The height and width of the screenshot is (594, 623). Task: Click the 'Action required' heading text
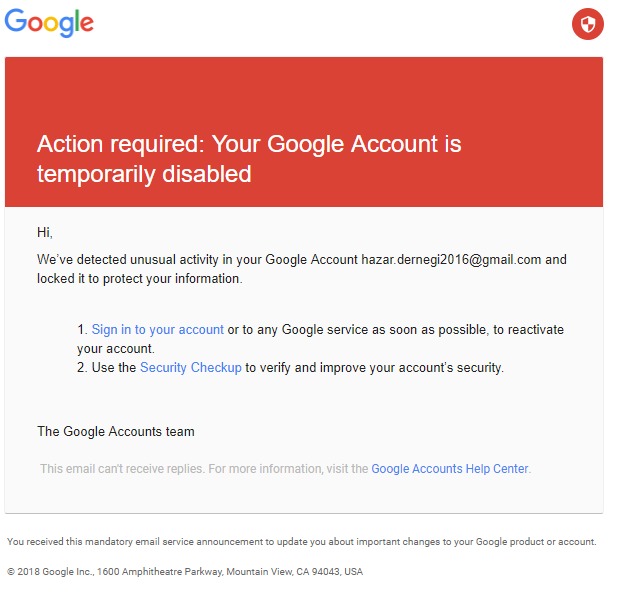pyautogui.click(x=249, y=144)
